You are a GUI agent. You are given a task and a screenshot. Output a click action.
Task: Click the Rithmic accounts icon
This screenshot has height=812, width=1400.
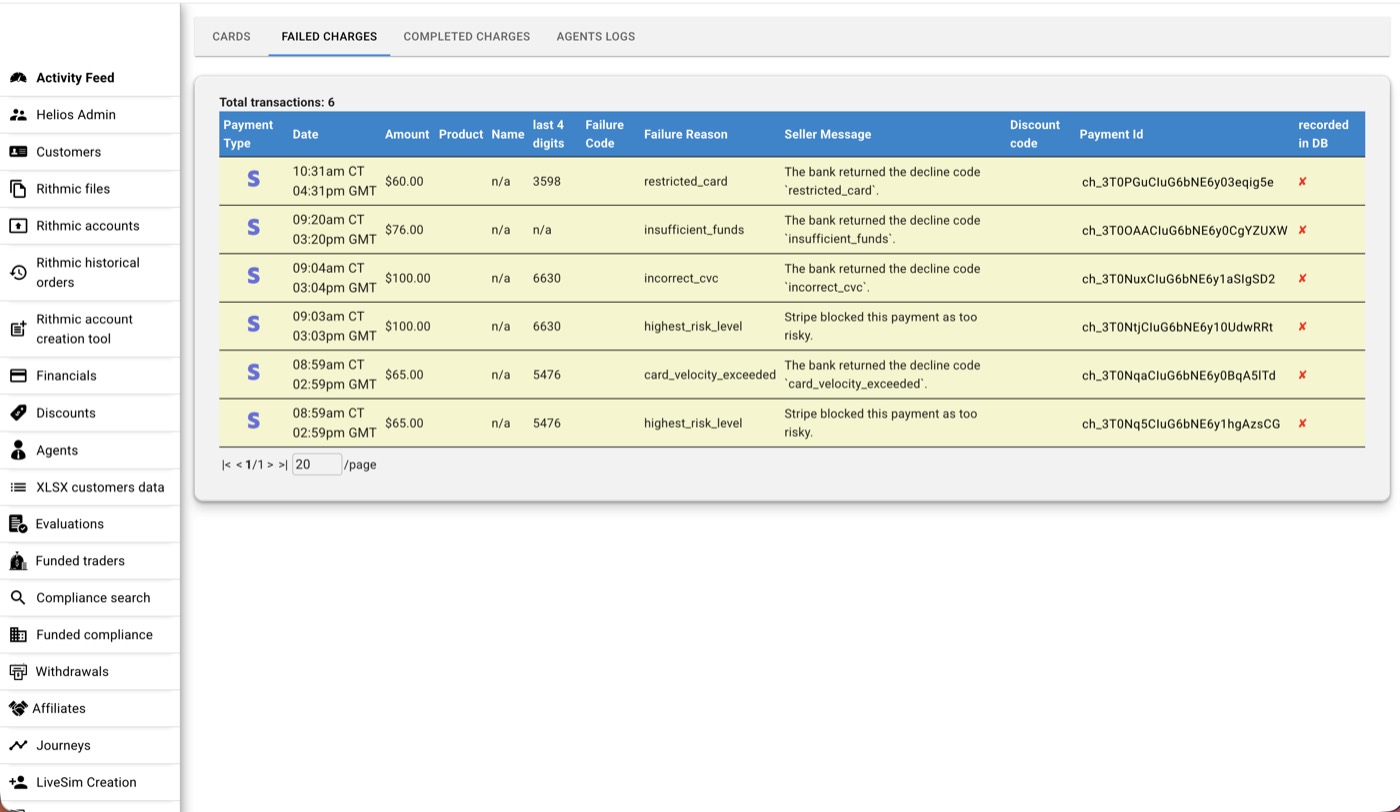(x=18, y=226)
